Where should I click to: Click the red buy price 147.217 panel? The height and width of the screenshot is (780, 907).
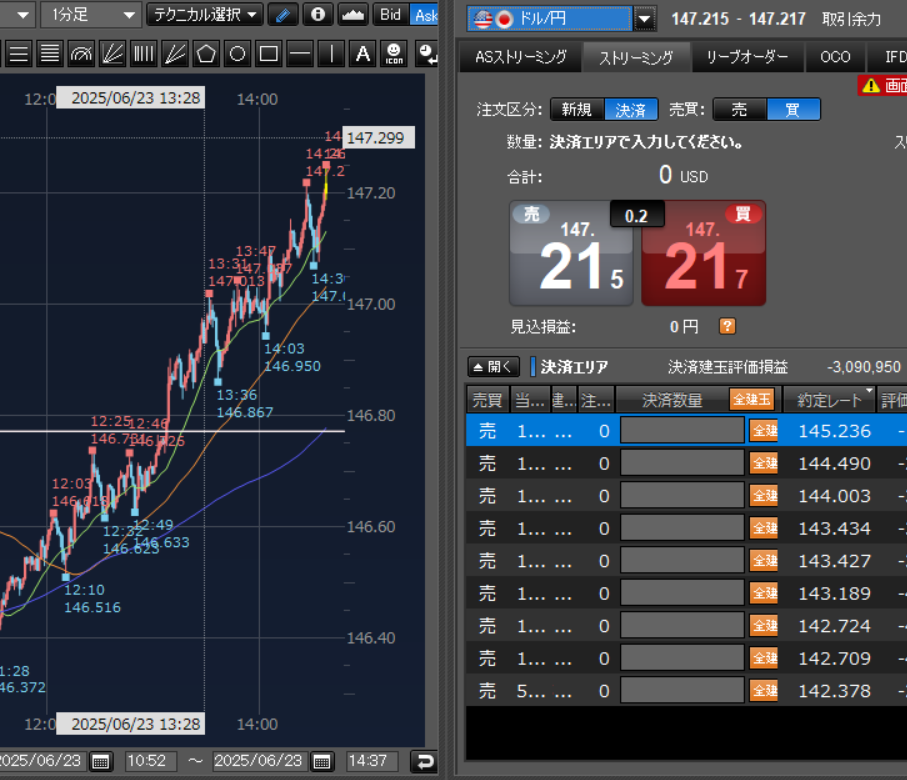[703, 254]
